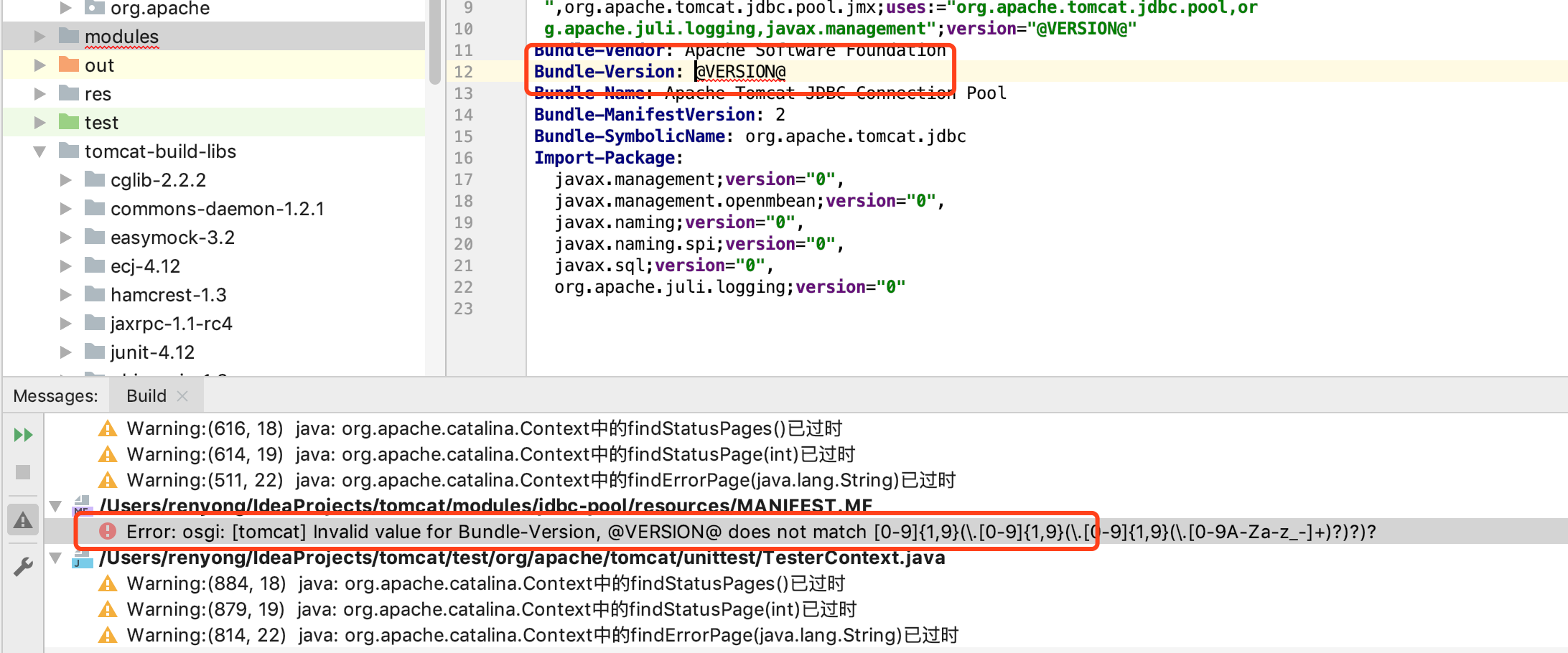Click the red error icon beside the osgi error
Screen dimensions: 1568x653
click(108, 531)
